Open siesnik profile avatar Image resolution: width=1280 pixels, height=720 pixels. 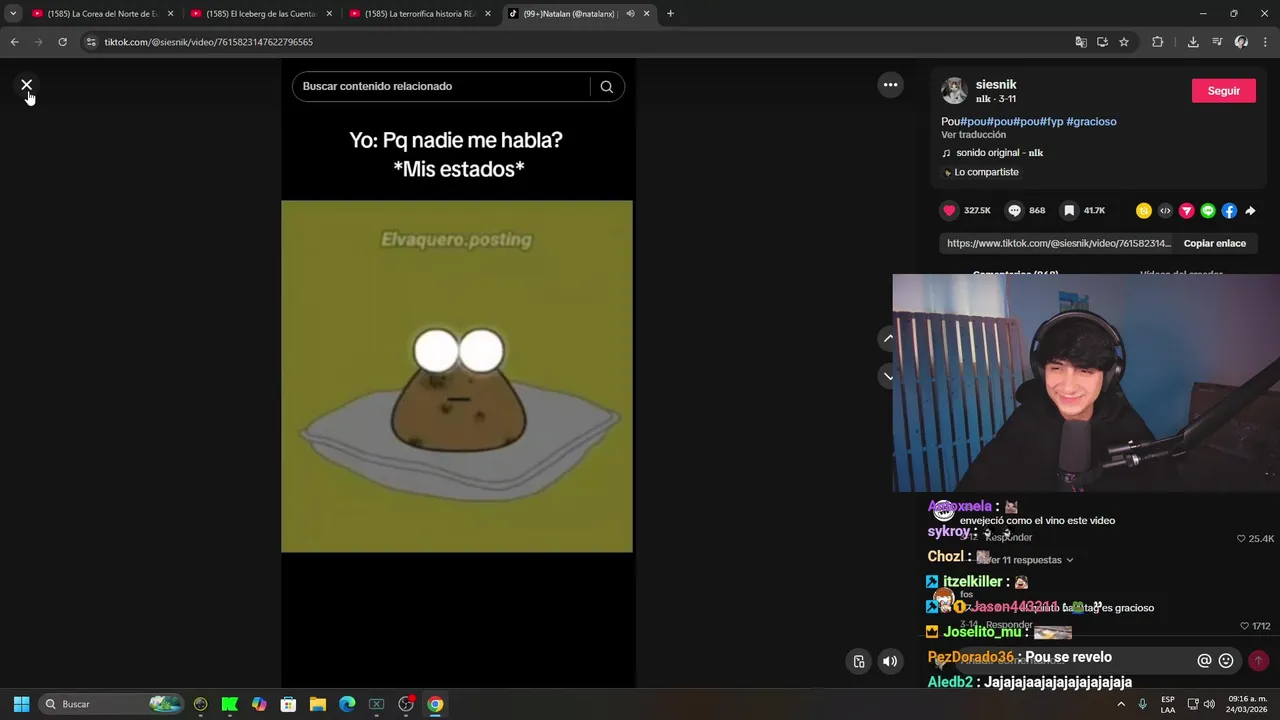(x=954, y=91)
